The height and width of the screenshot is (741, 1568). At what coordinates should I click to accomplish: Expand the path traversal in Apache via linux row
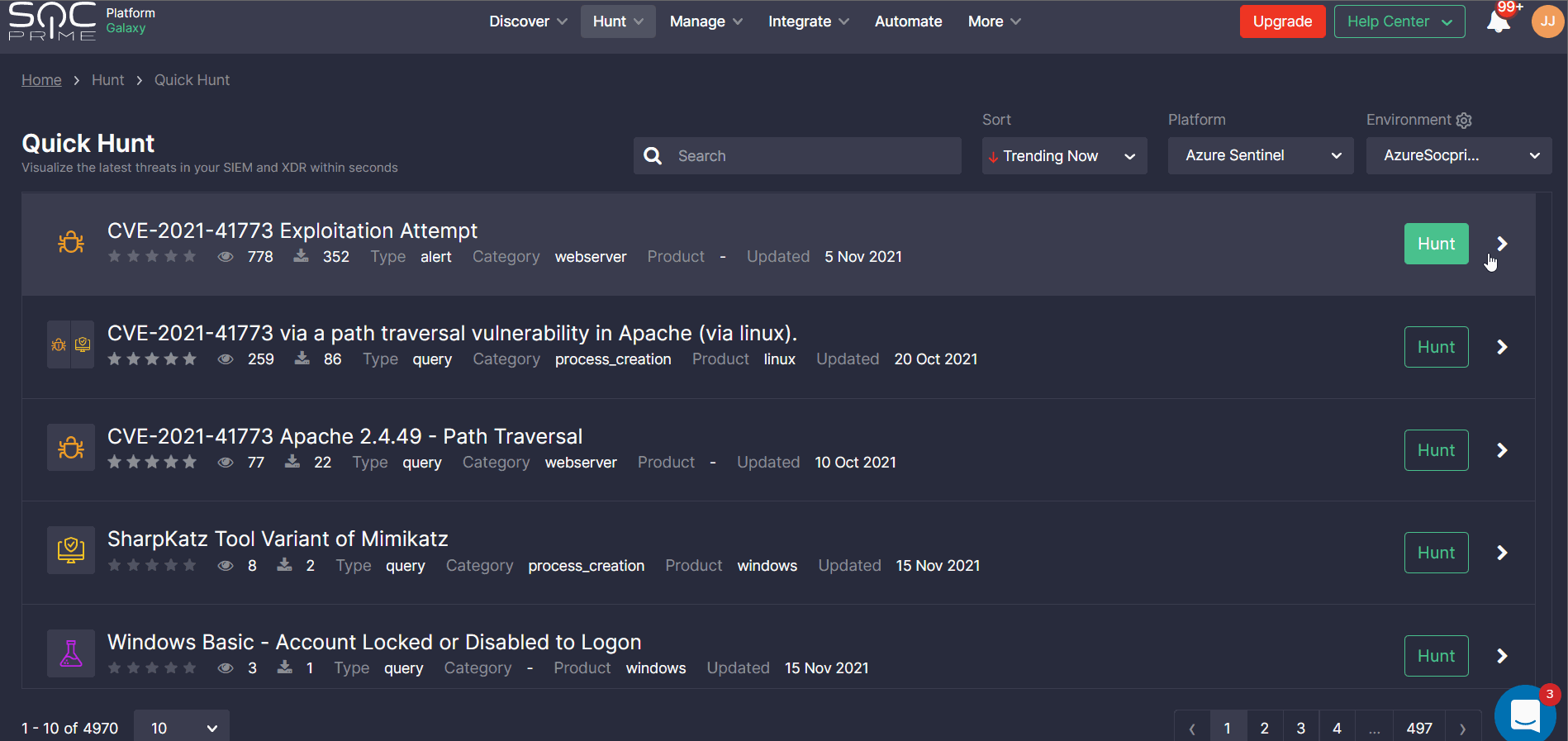1502,347
